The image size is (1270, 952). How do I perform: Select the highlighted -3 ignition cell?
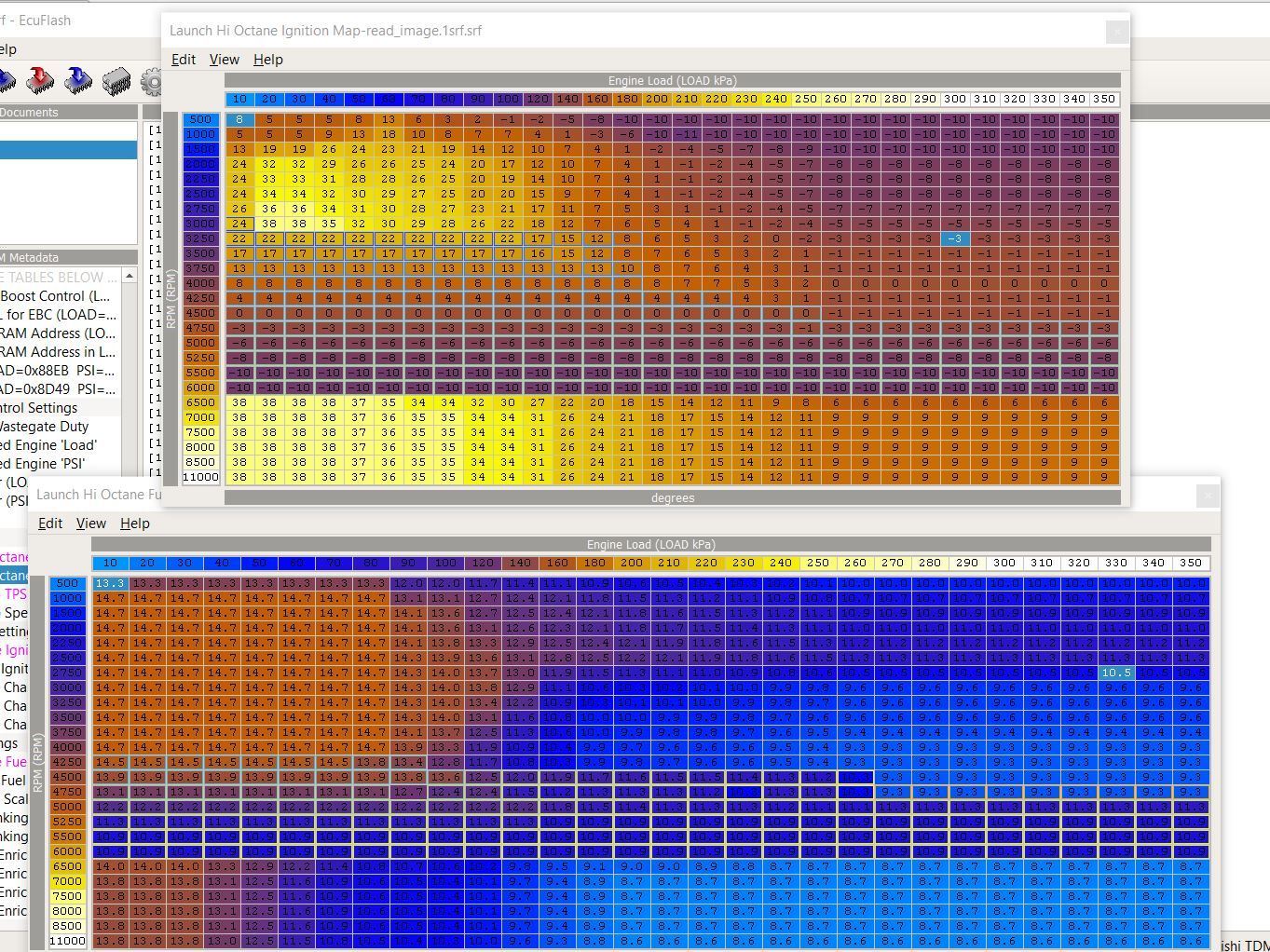(x=955, y=239)
